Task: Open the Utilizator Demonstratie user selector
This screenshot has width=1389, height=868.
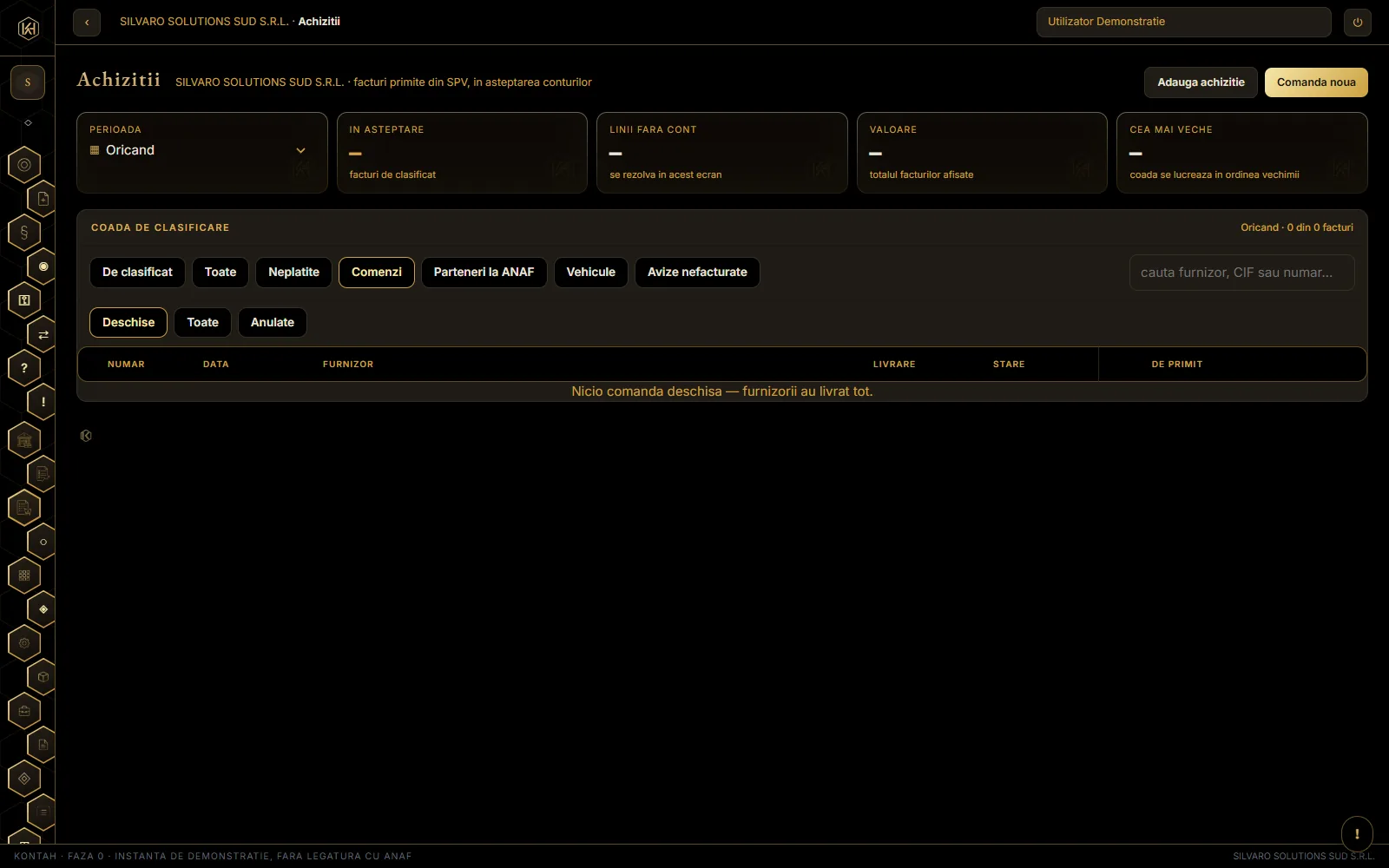Action: pyautogui.click(x=1184, y=22)
